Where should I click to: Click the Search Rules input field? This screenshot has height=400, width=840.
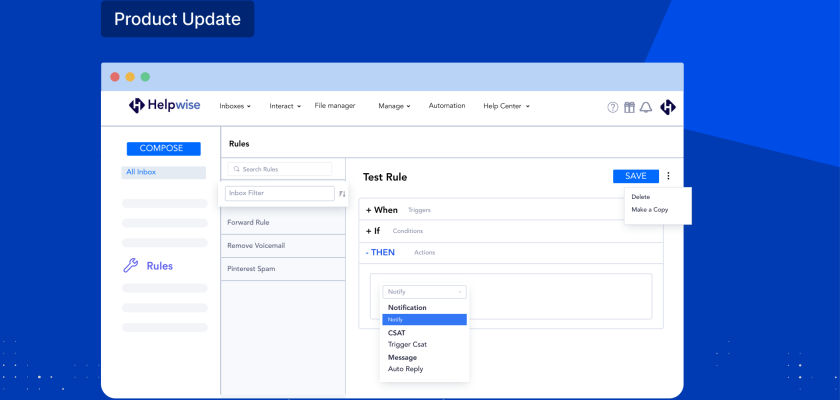280,169
